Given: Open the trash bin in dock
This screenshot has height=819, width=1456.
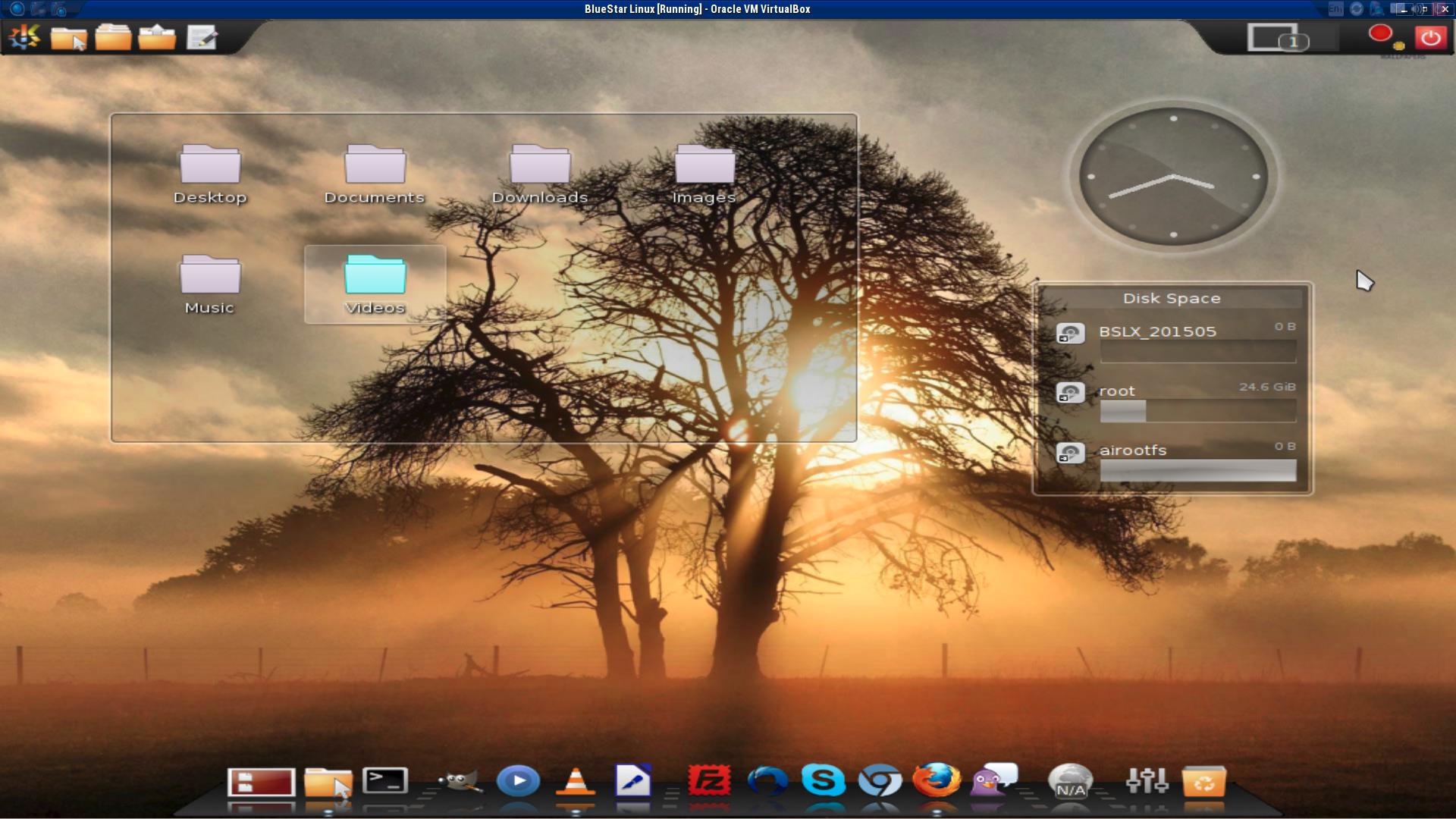Looking at the screenshot, I should pyautogui.click(x=1203, y=781).
